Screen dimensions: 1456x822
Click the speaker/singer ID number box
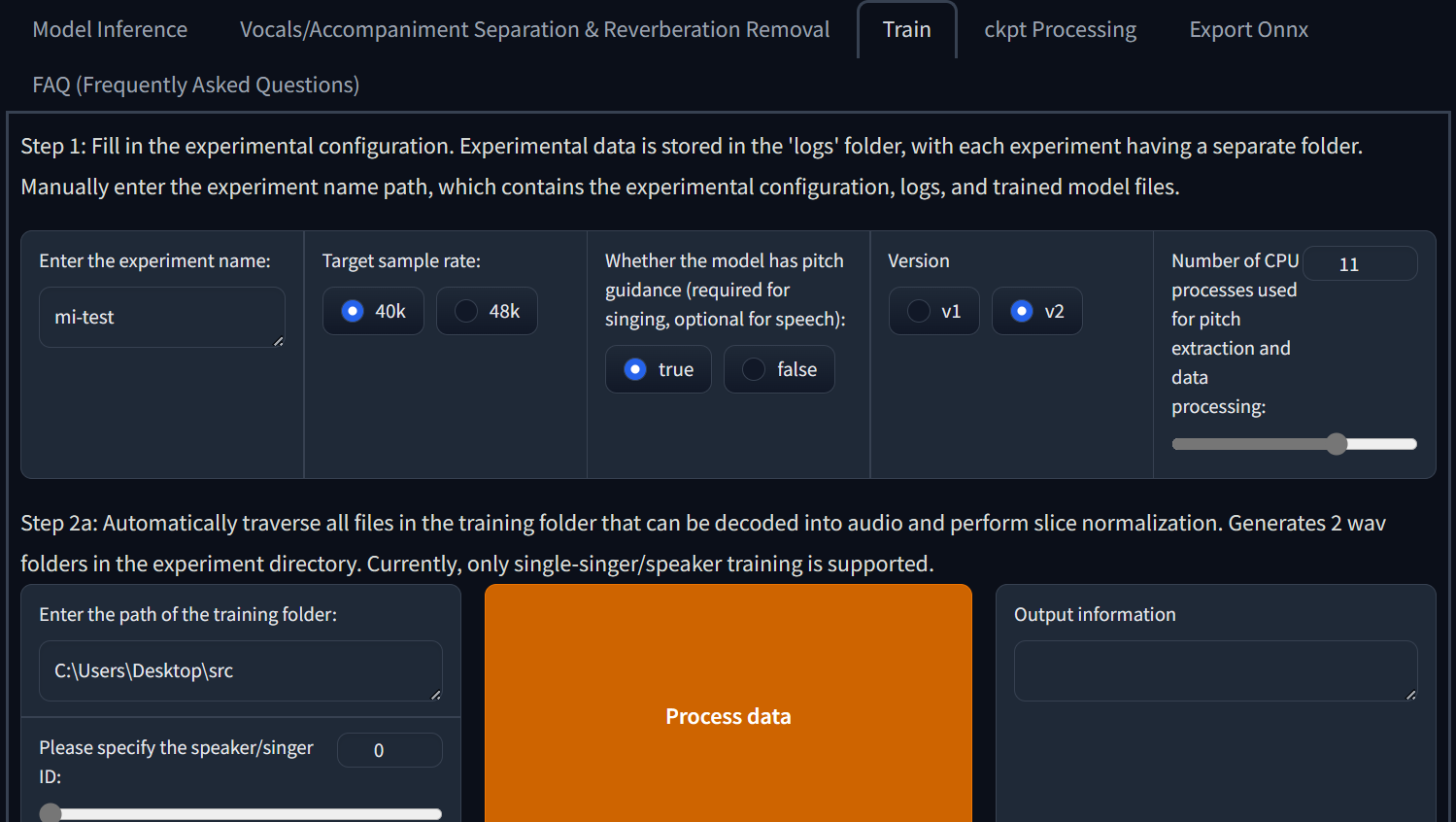tap(389, 750)
